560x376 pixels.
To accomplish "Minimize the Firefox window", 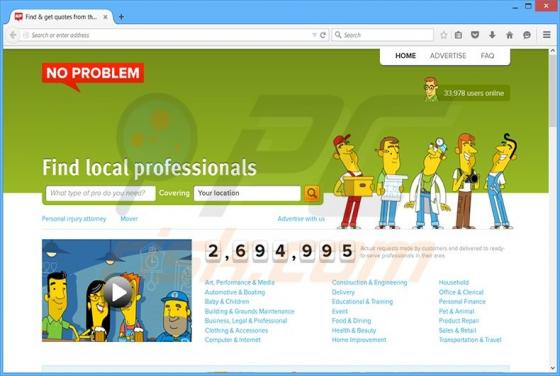I will 515,6.
